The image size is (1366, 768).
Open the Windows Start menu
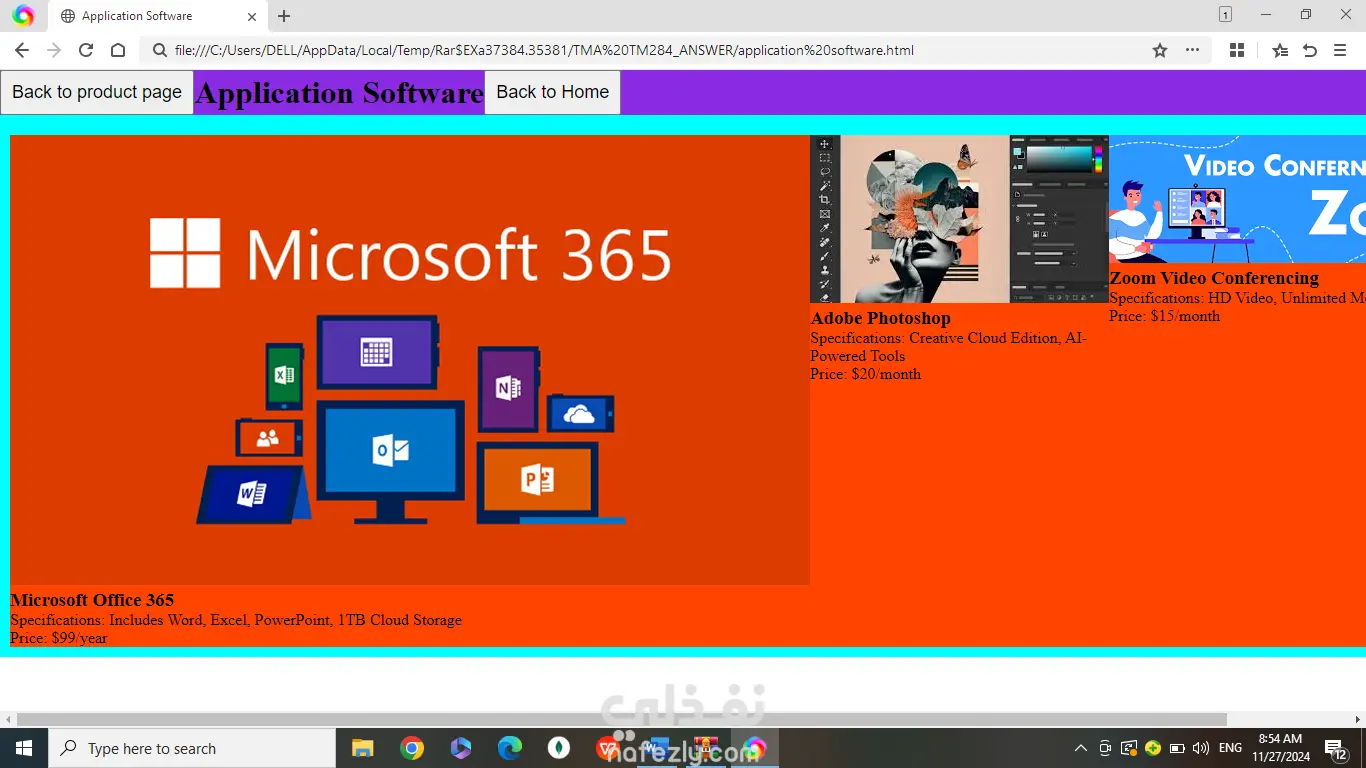click(23, 748)
